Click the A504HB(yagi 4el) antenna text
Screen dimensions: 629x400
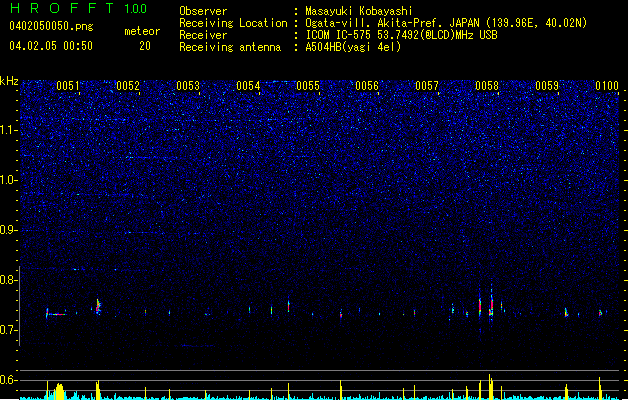click(353, 47)
